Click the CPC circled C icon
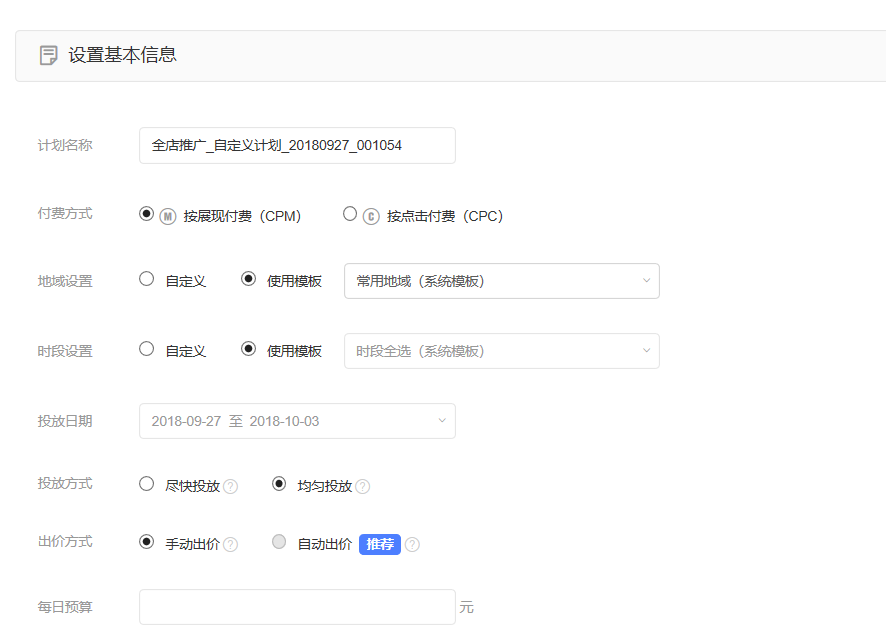The height and width of the screenshot is (633, 886). click(371, 216)
